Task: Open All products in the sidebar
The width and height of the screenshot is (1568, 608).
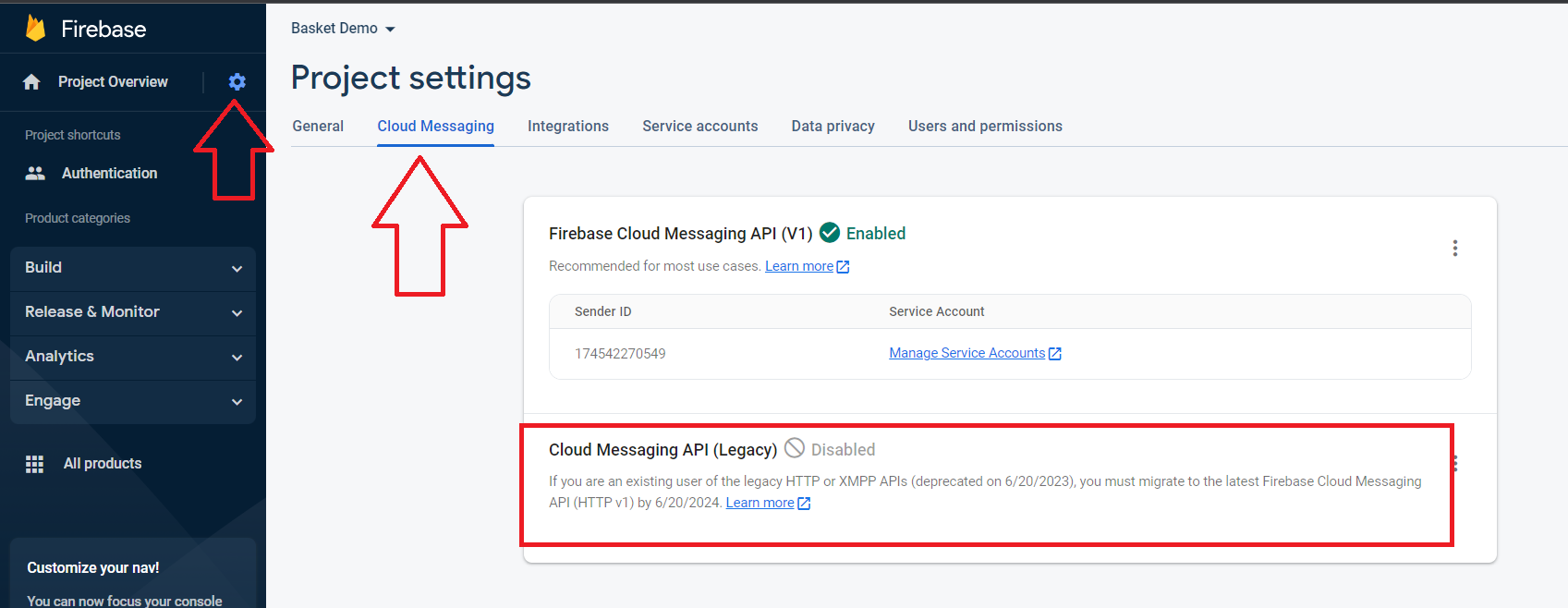Action: click(103, 464)
